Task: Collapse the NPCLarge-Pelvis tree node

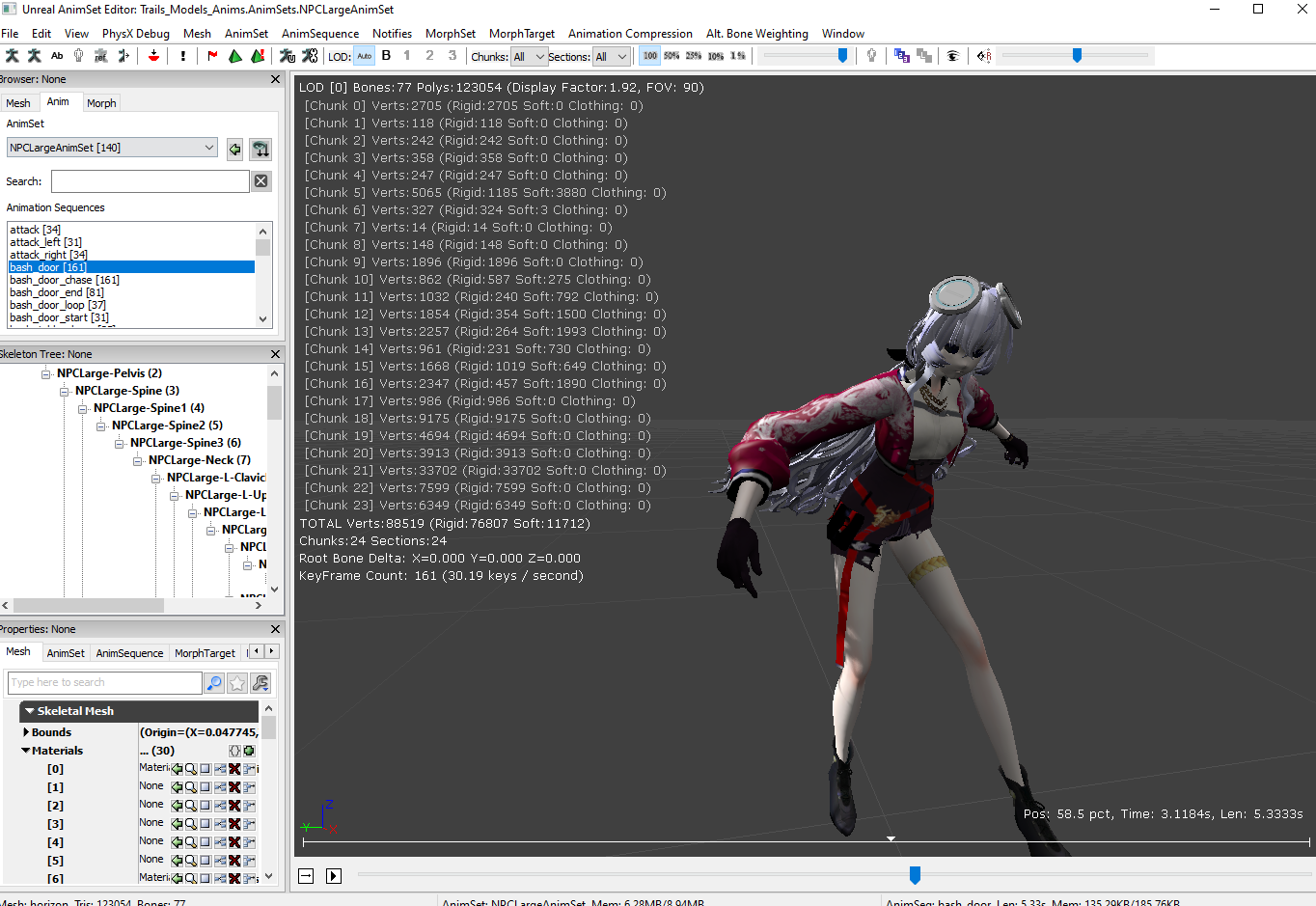Action: click(46, 373)
